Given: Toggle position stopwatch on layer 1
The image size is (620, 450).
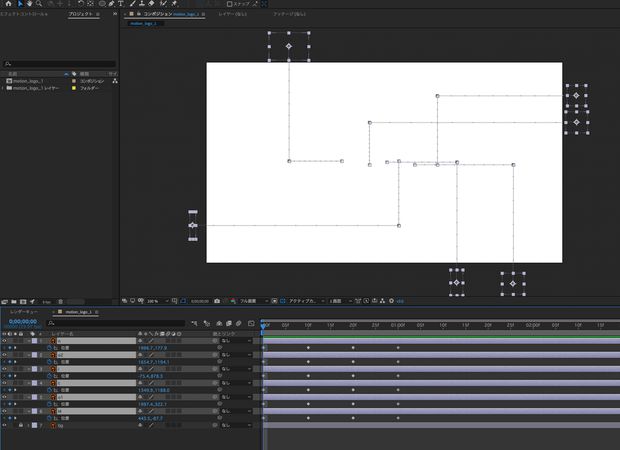Looking at the screenshot, I should pyautogui.click(x=49, y=348).
